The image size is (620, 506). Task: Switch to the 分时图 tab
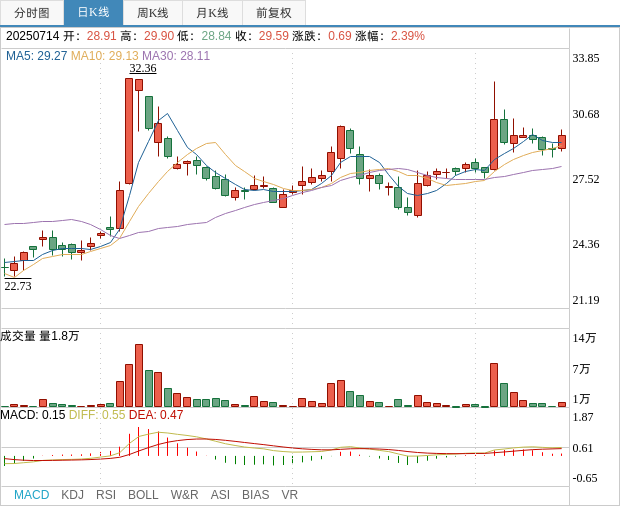click(x=32, y=13)
